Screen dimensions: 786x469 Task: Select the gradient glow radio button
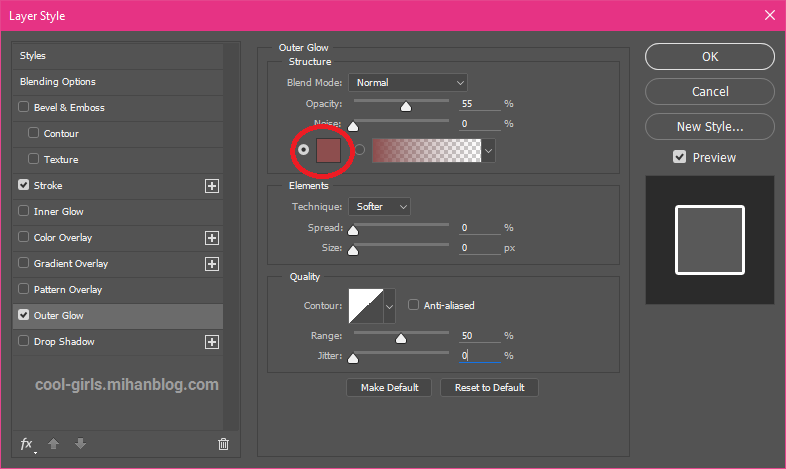click(x=360, y=149)
